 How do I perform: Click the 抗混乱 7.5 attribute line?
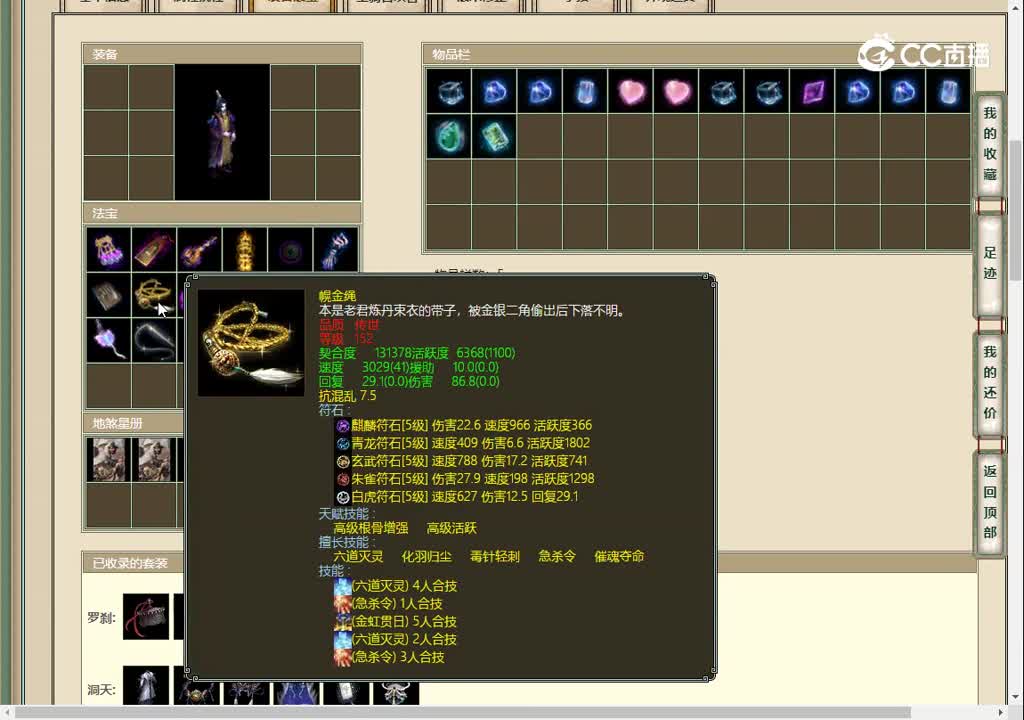pos(347,396)
